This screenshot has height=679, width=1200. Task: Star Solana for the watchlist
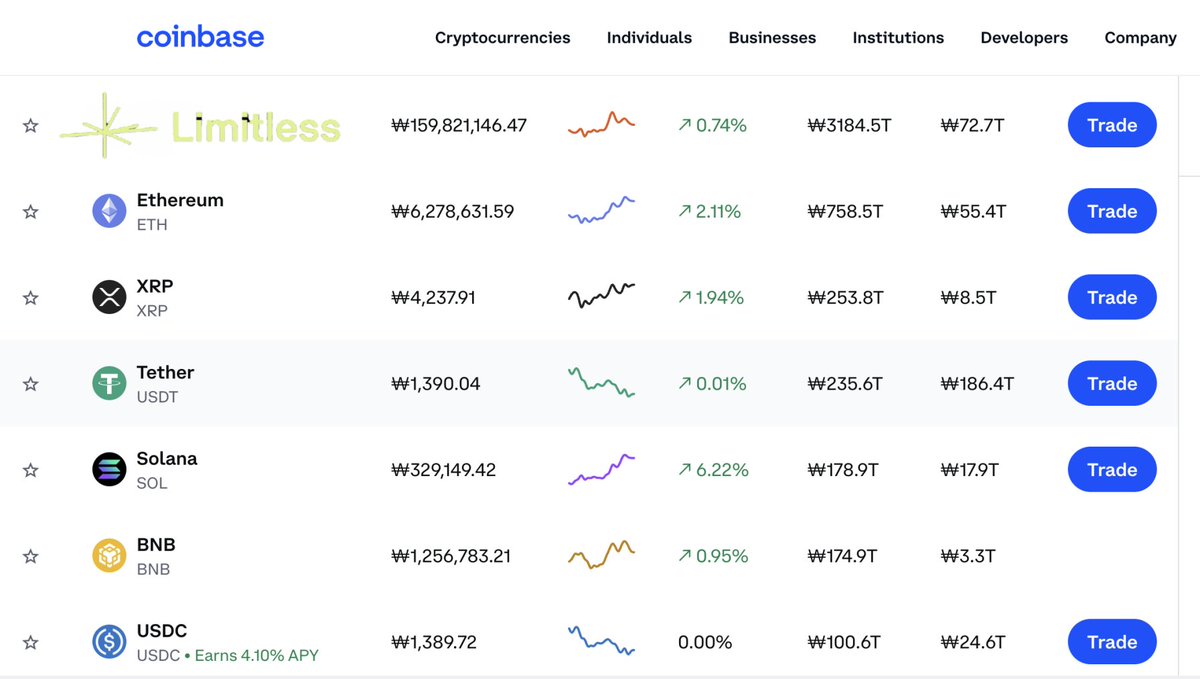pyautogui.click(x=31, y=469)
